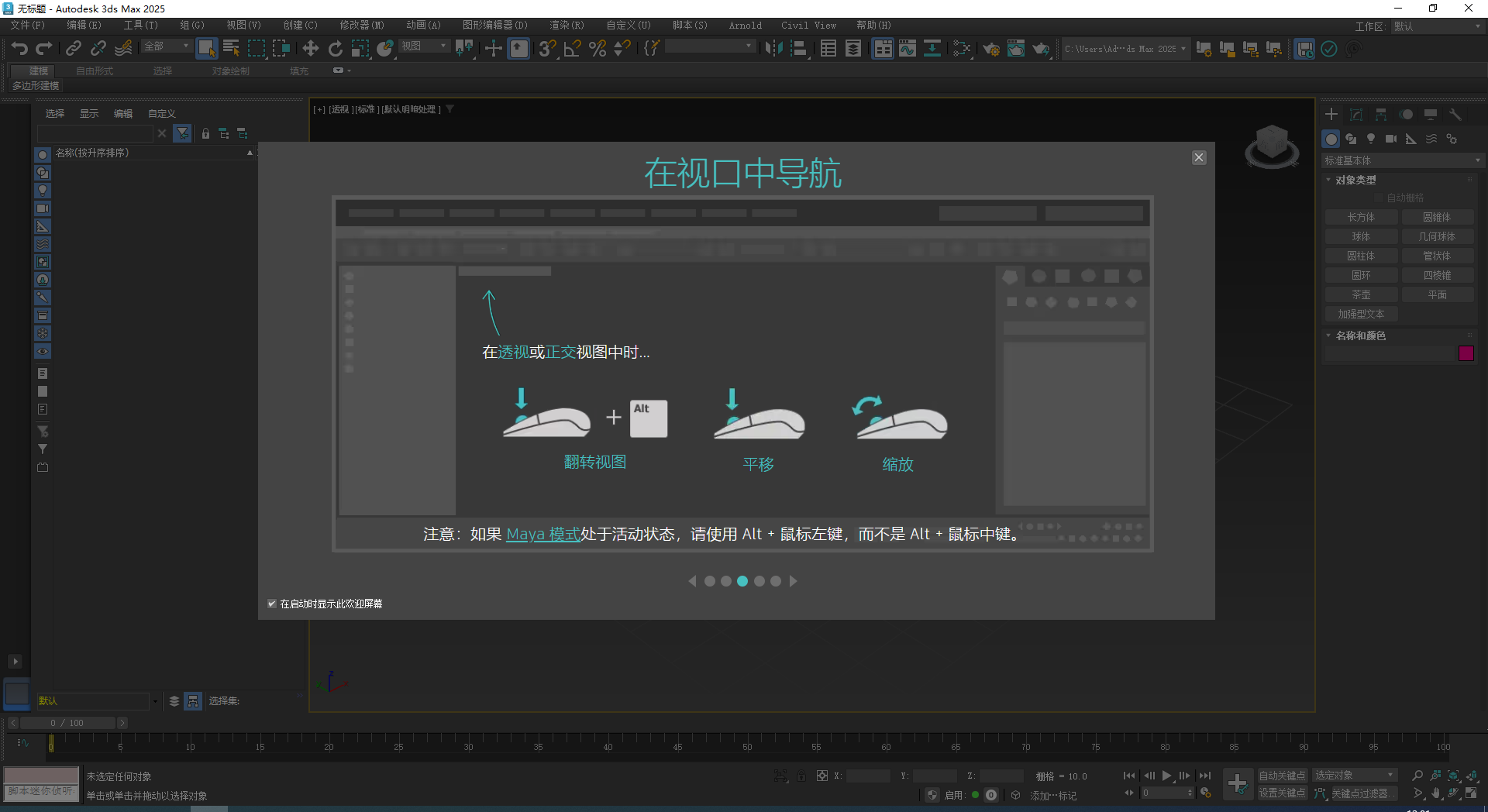Select the Lights category icon
Screen dimensions: 1488x812
(x=1371, y=139)
